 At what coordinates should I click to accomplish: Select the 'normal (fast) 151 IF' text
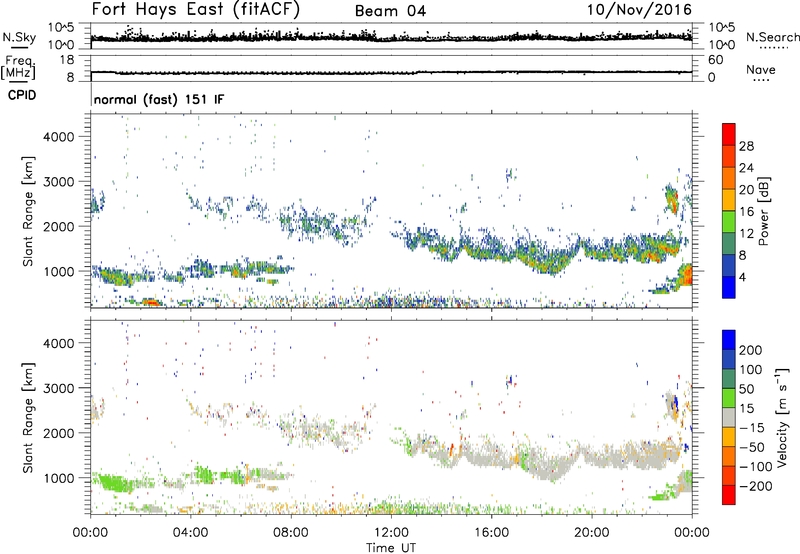(x=159, y=99)
